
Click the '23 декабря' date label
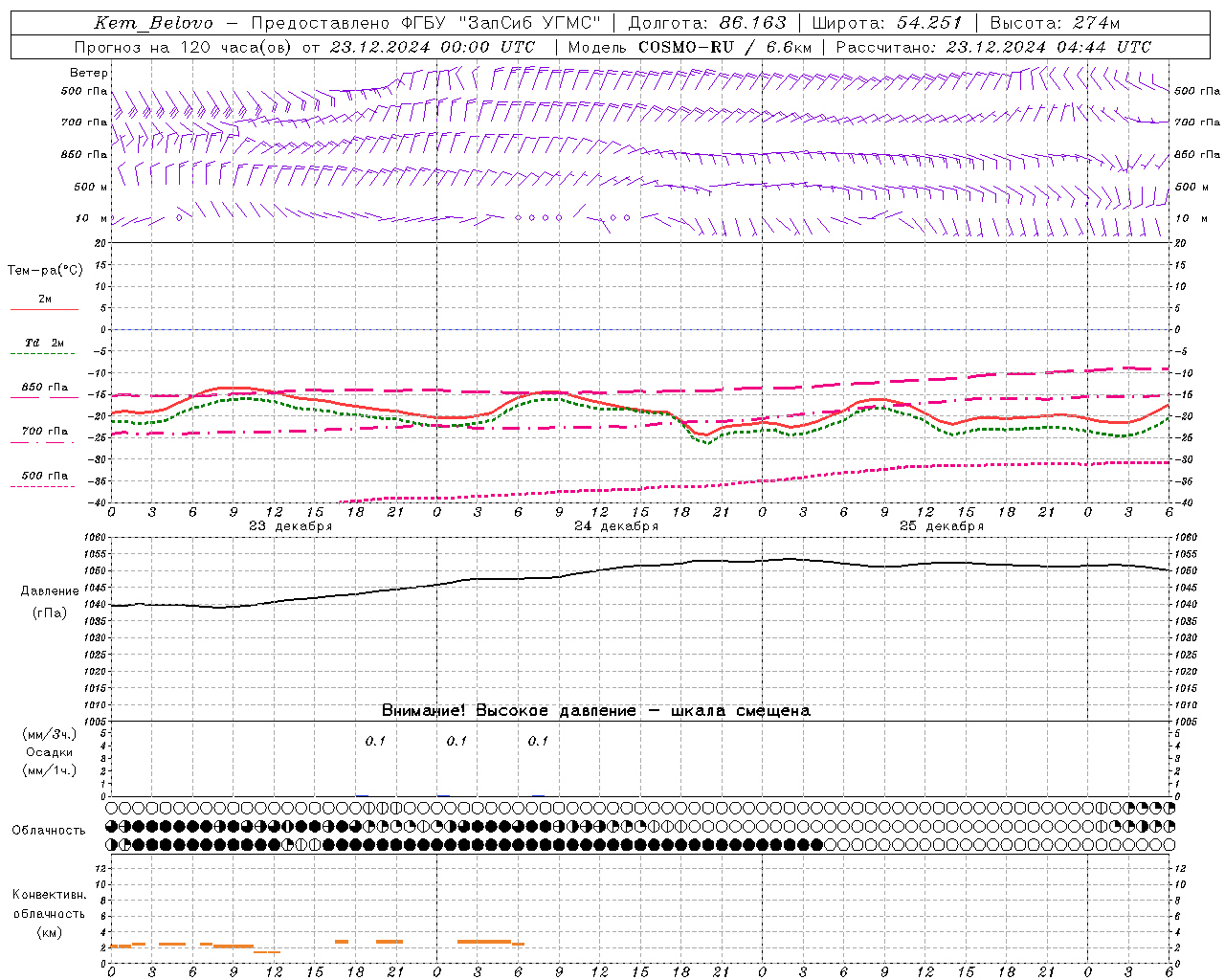point(291,526)
